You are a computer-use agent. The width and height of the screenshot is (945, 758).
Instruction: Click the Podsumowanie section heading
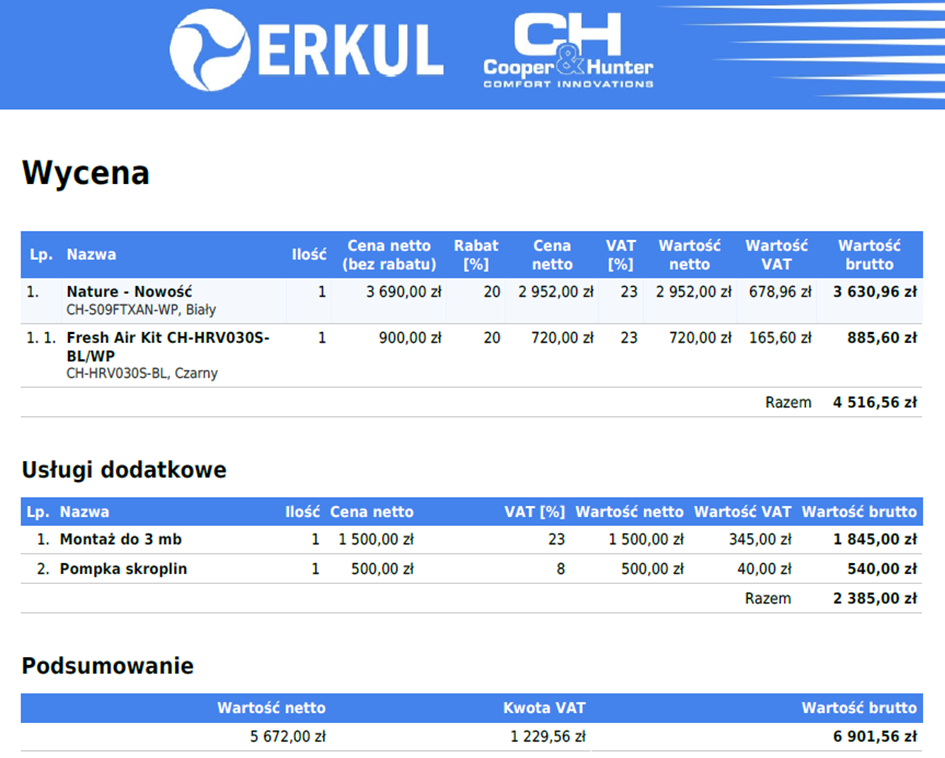[x=107, y=666]
